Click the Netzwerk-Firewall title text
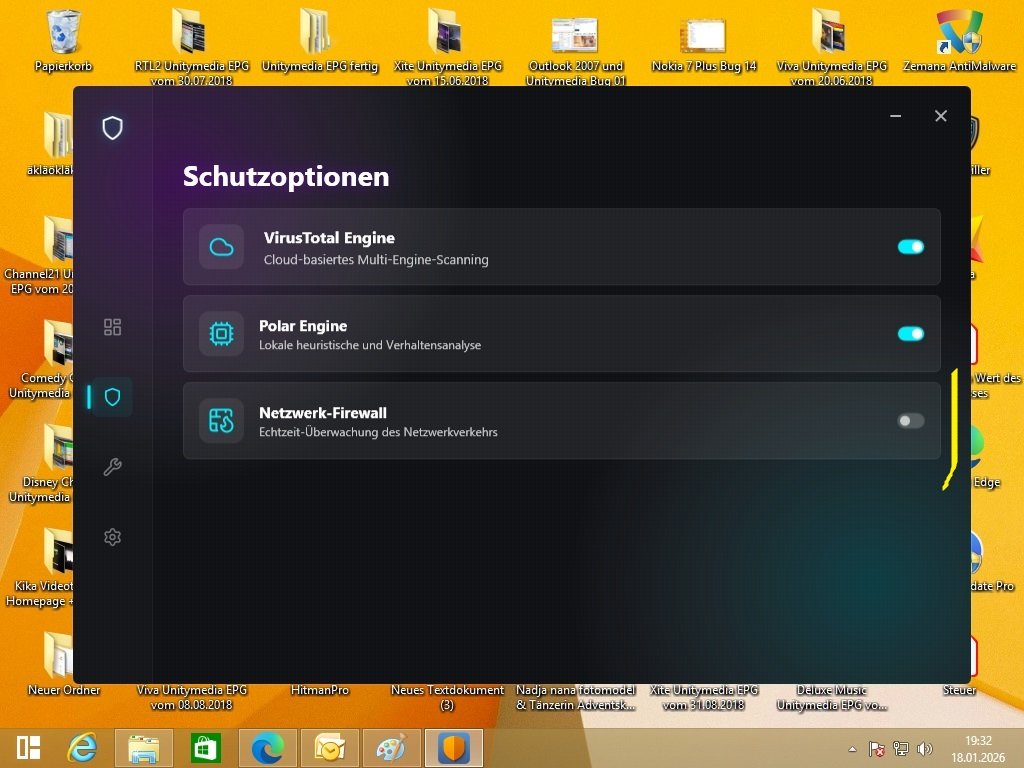1024x768 pixels. click(x=323, y=413)
